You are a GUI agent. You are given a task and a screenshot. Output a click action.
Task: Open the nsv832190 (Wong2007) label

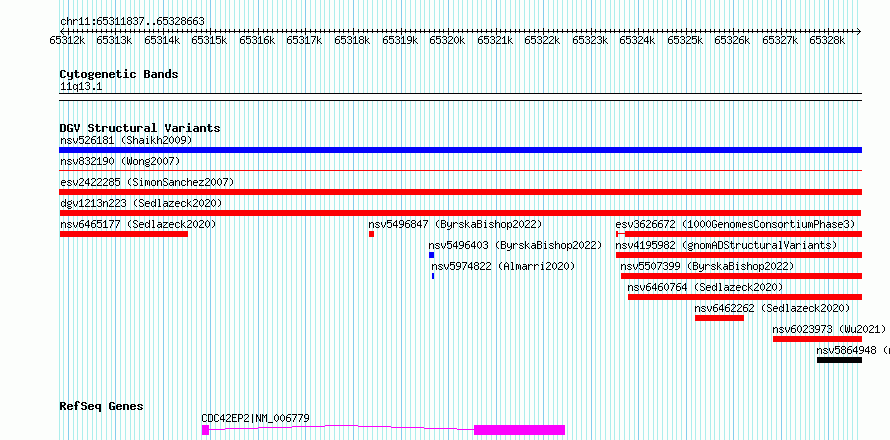coord(120,161)
